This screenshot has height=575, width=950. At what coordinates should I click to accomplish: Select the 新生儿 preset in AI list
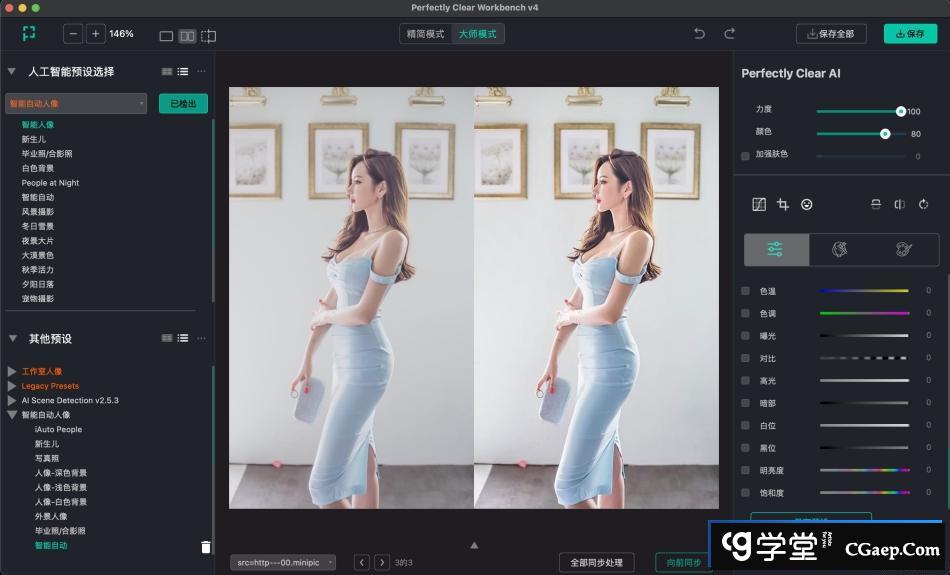pos(34,139)
